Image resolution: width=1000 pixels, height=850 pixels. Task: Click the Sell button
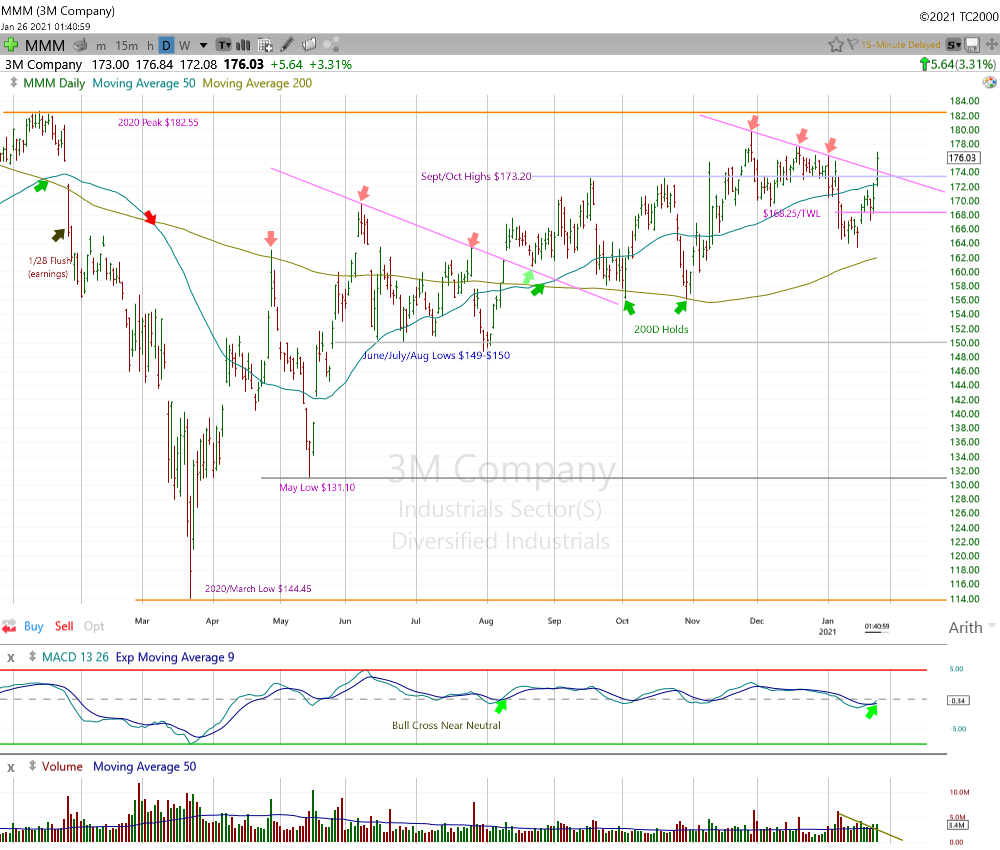pos(64,626)
